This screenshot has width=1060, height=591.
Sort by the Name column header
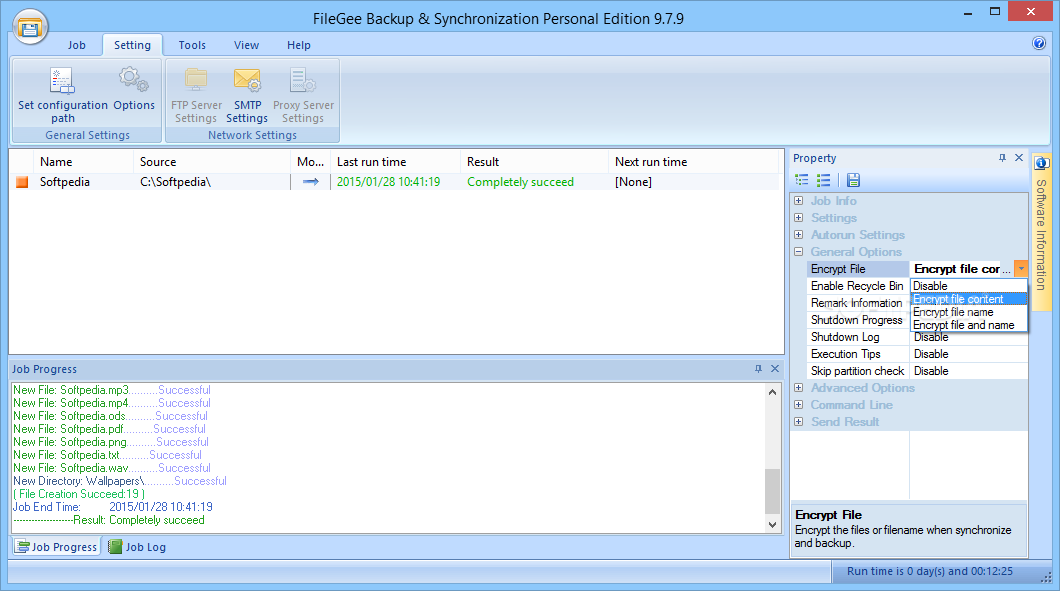pos(82,162)
